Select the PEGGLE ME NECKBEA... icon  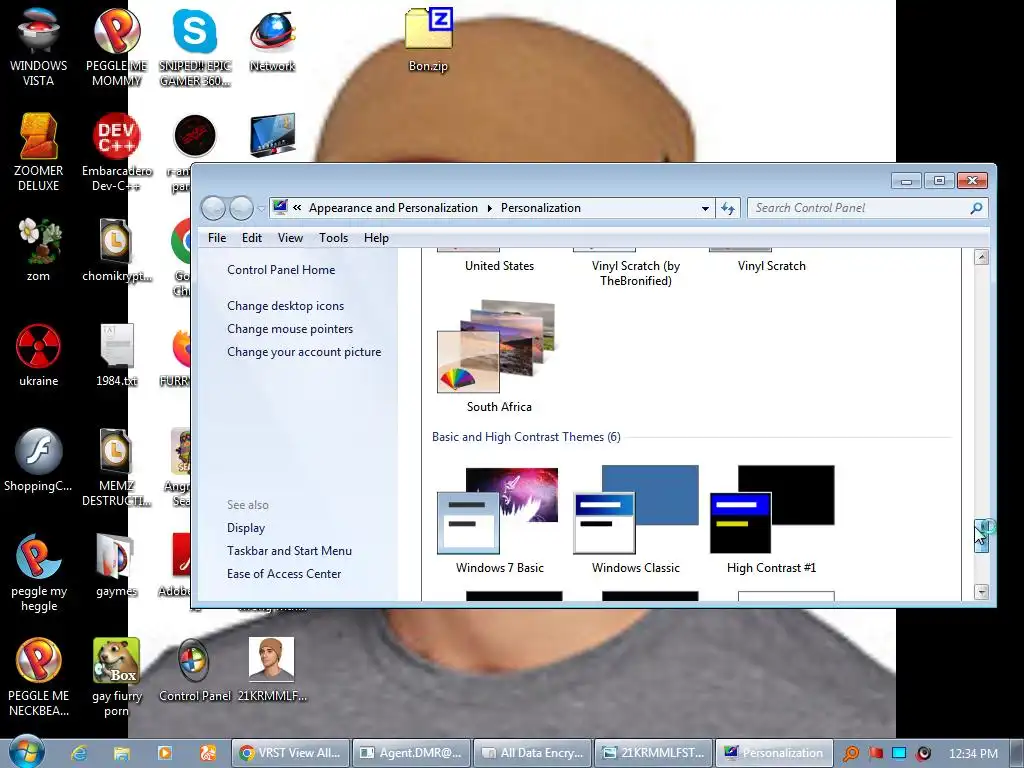coord(38,677)
